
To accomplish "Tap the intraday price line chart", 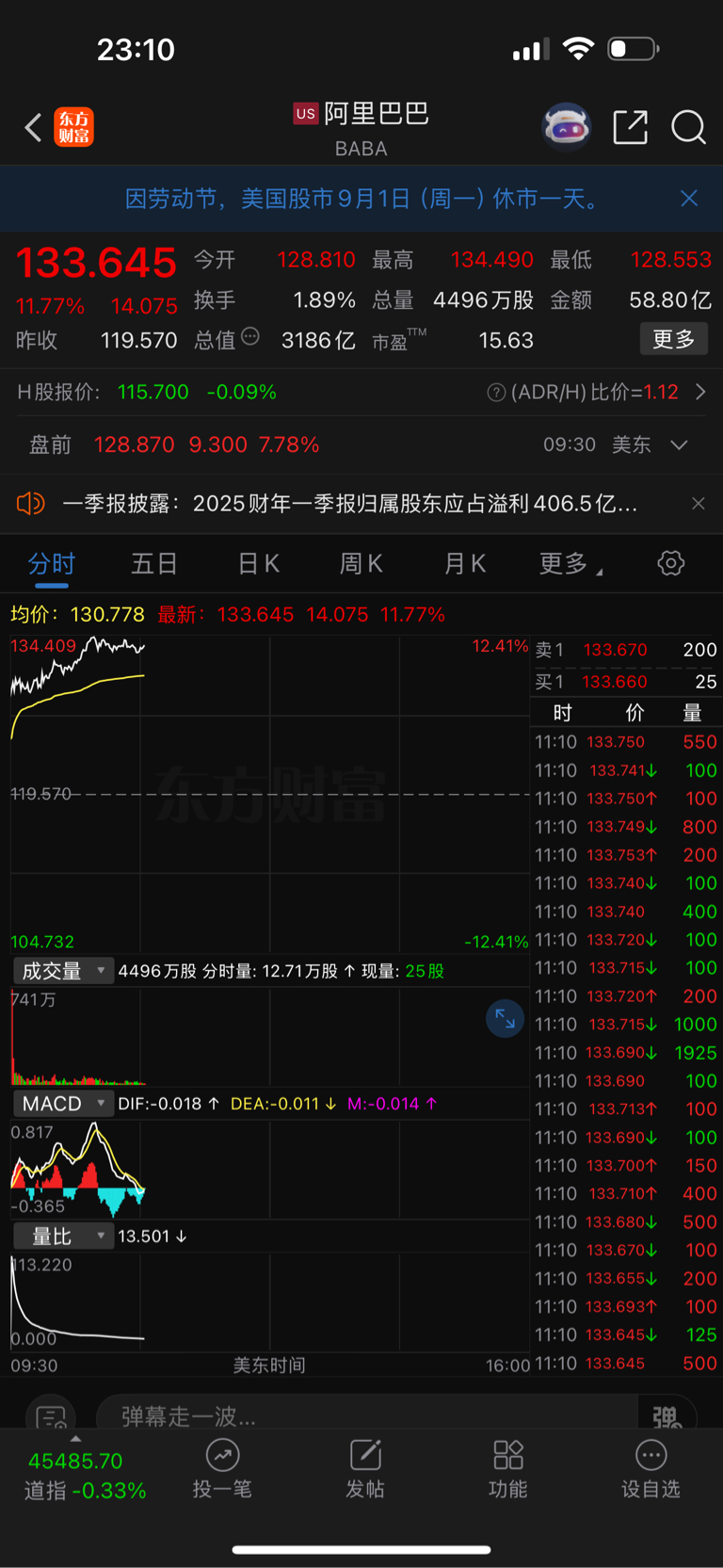I will [x=269, y=794].
